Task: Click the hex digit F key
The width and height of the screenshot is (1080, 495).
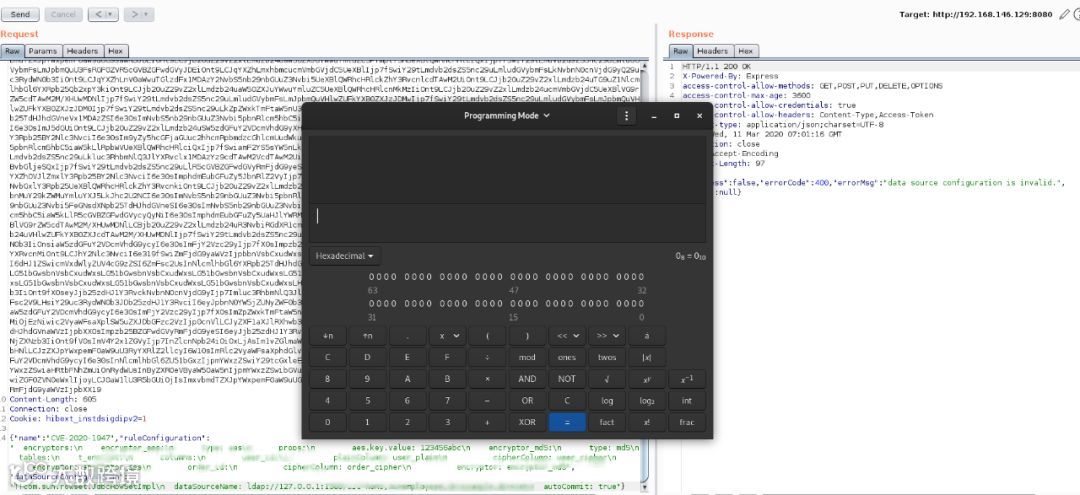Action: 448,357
